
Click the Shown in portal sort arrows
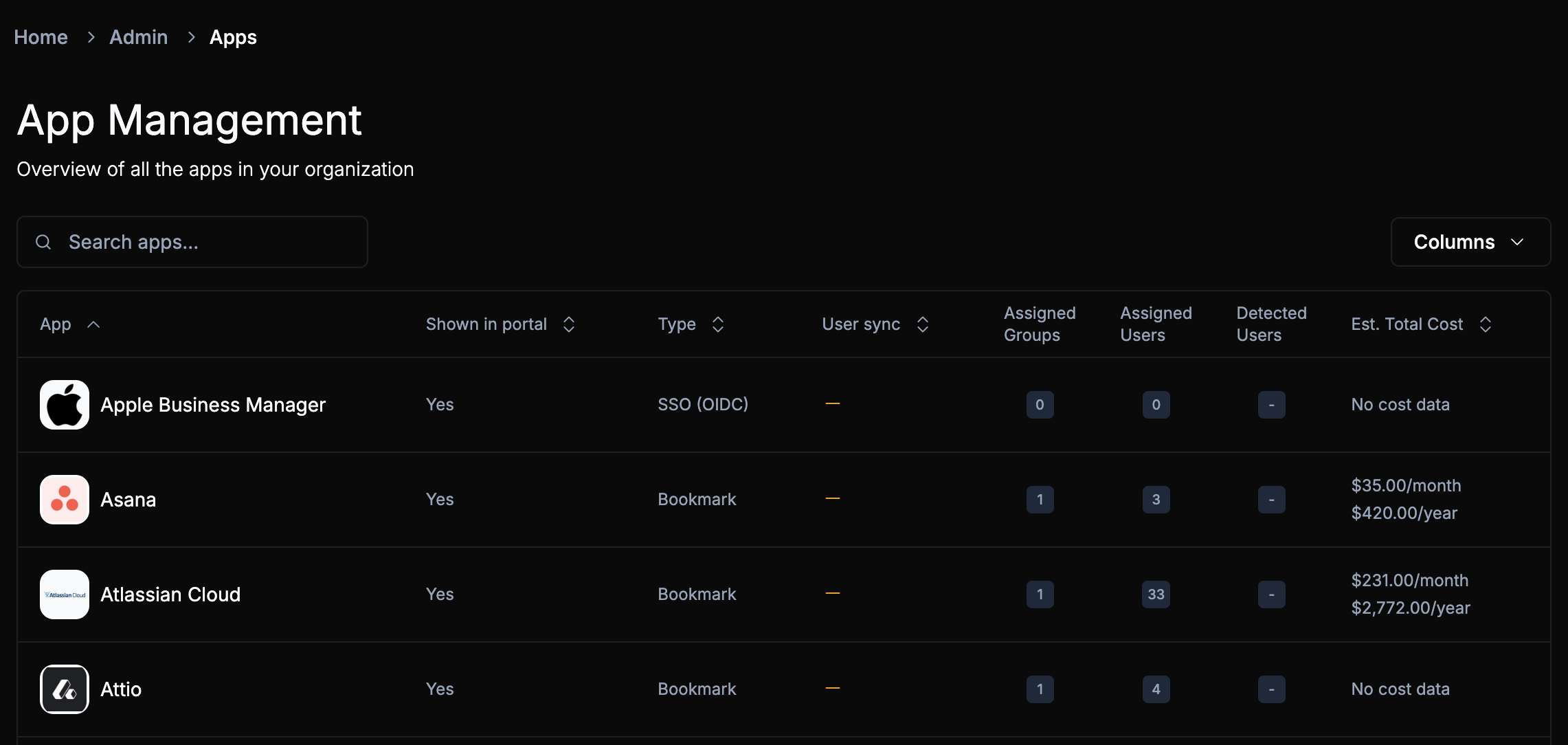point(569,324)
